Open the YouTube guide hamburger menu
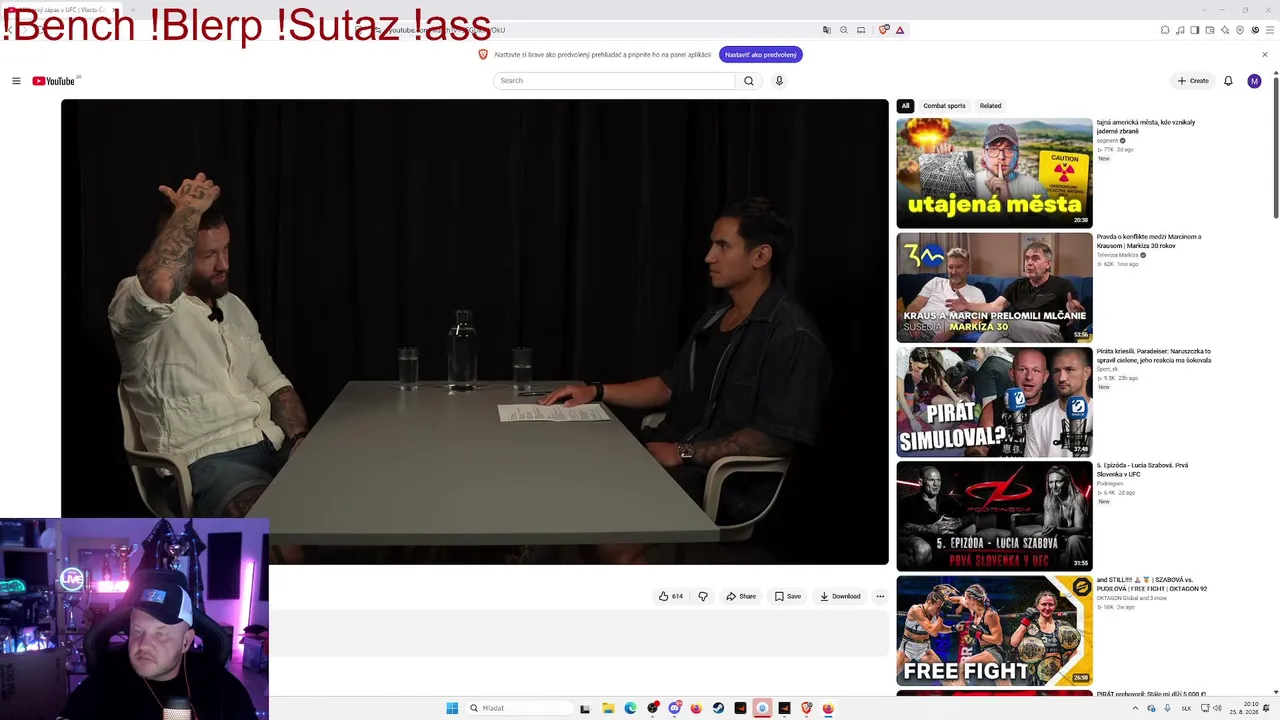 (16, 81)
